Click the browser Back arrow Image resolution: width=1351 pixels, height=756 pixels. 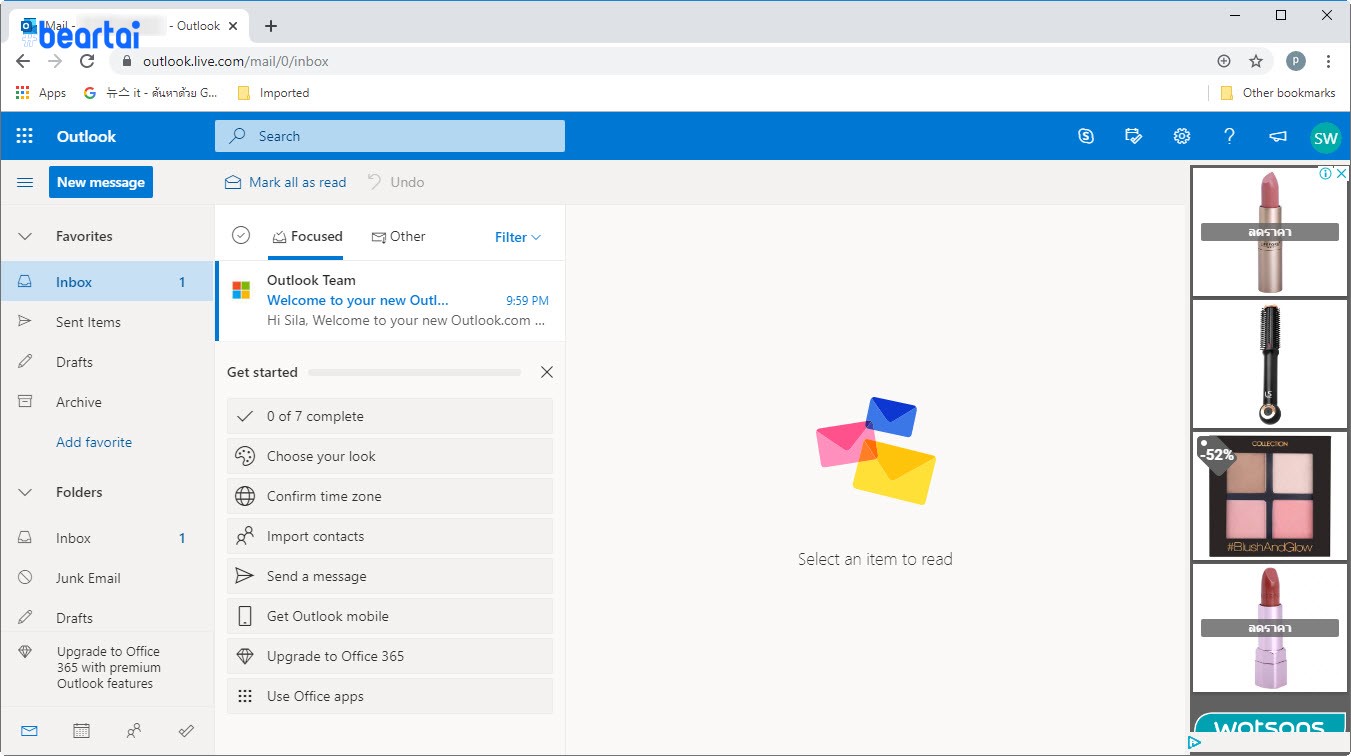click(x=23, y=61)
